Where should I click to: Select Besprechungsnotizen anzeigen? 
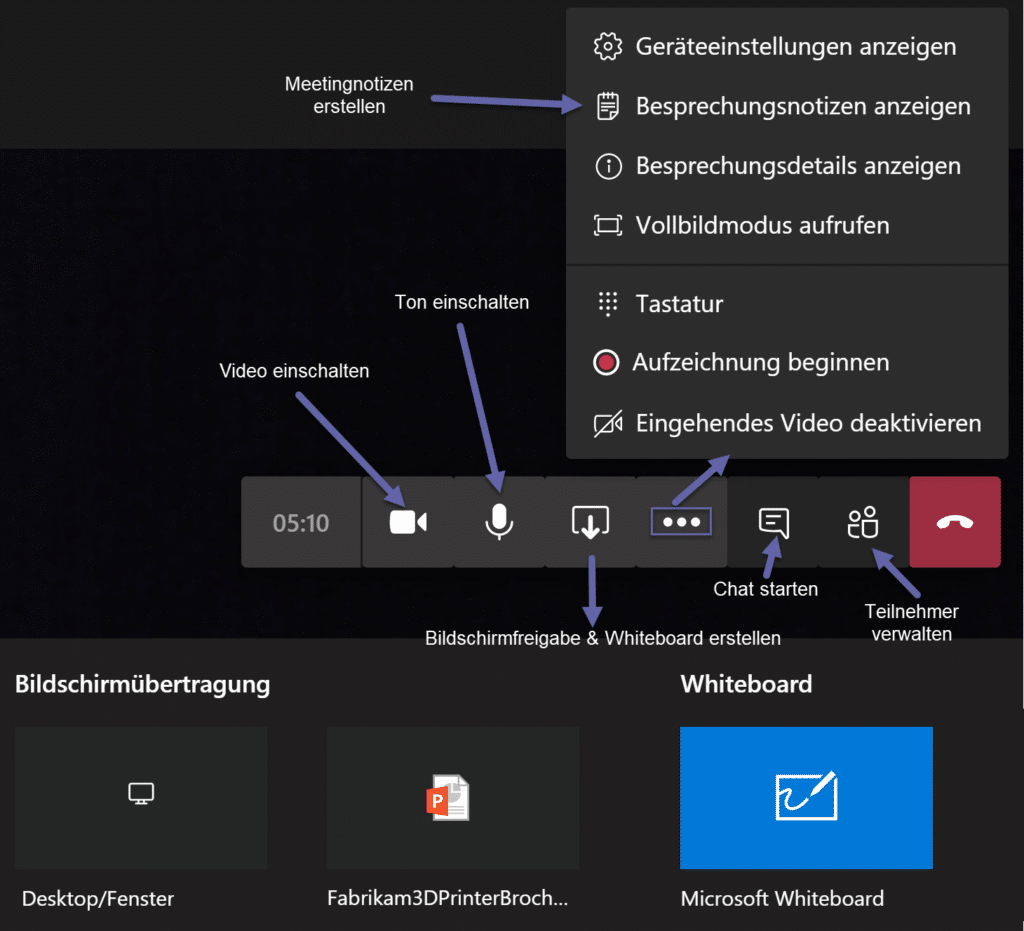tap(802, 106)
